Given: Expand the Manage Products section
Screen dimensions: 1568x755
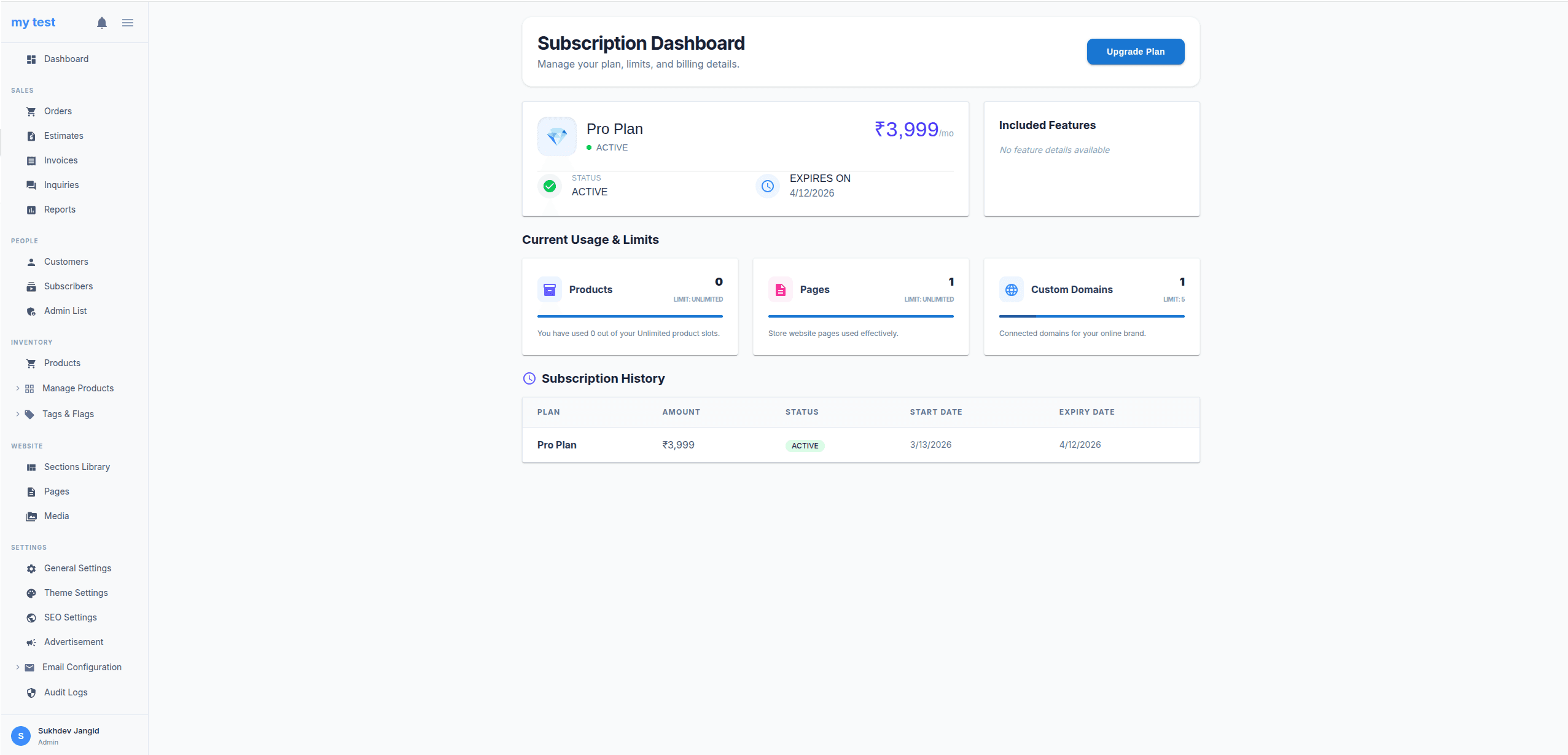Looking at the screenshot, I should point(17,388).
